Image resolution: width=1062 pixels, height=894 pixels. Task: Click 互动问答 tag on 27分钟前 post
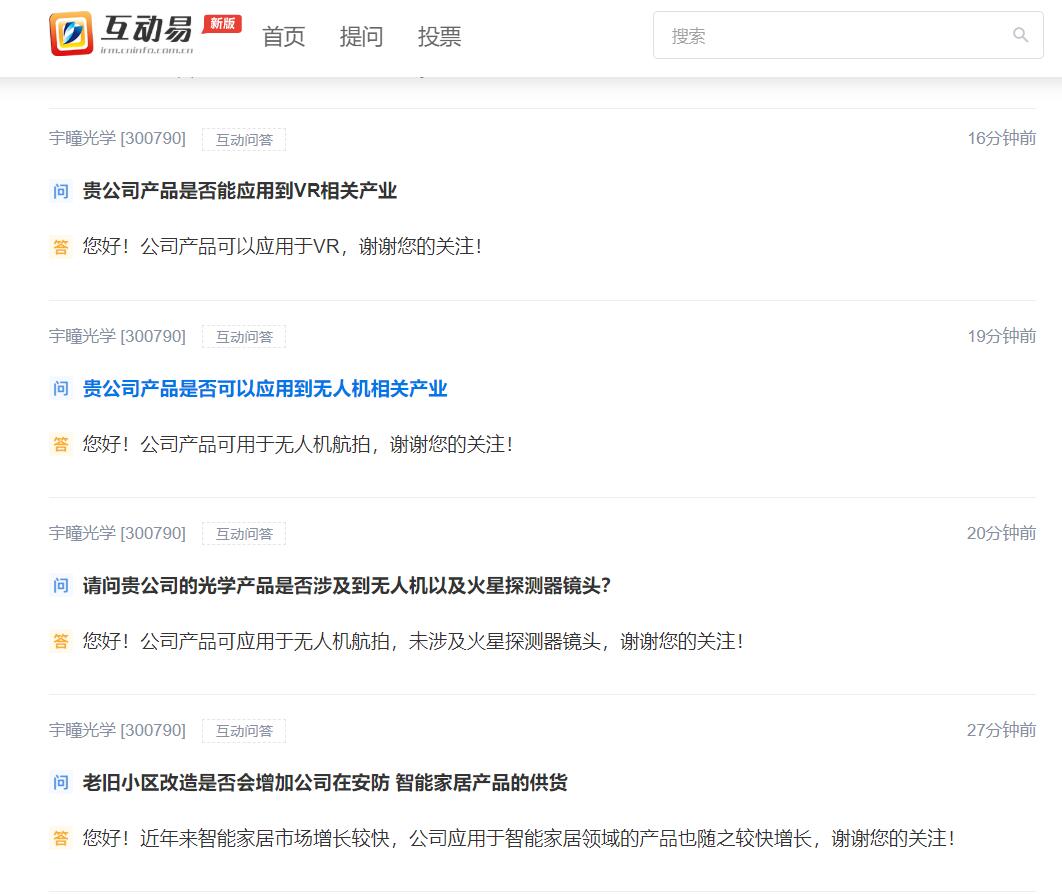(x=244, y=731)
